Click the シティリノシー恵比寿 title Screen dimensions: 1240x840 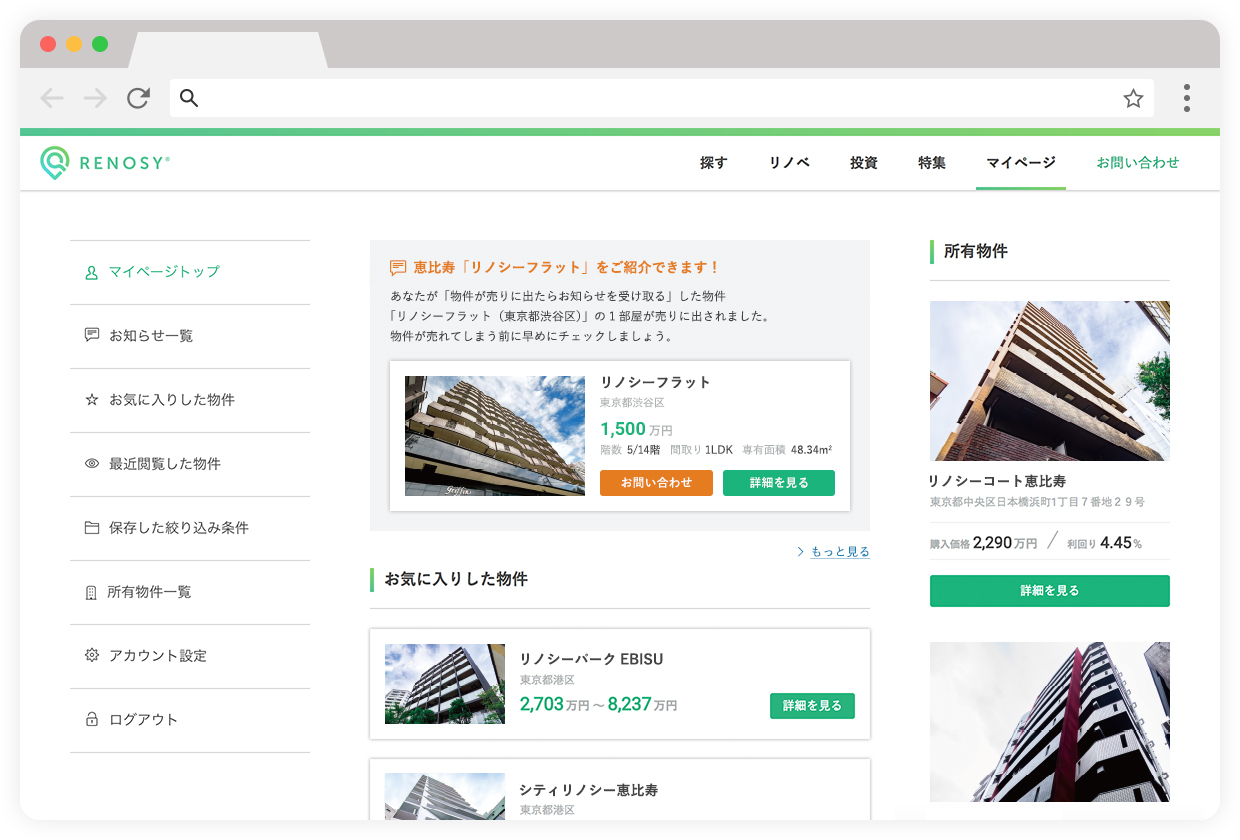click(589, 790)
